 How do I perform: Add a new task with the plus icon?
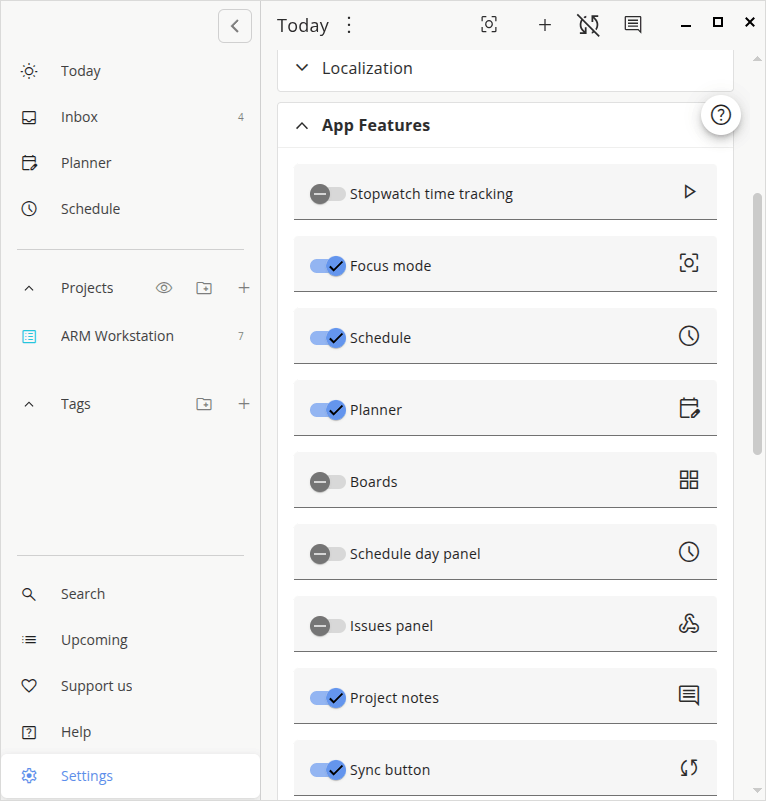pyautogui.click(x=544, y=24)
